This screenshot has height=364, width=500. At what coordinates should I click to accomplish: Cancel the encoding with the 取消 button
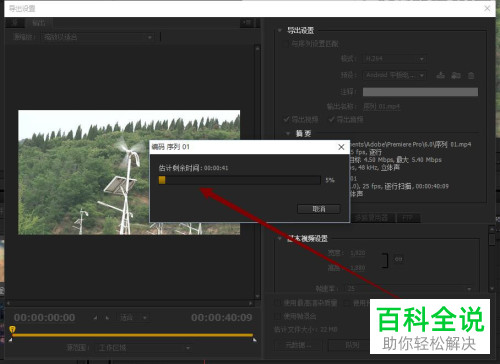pyautogui.click(x=319, y=209)
